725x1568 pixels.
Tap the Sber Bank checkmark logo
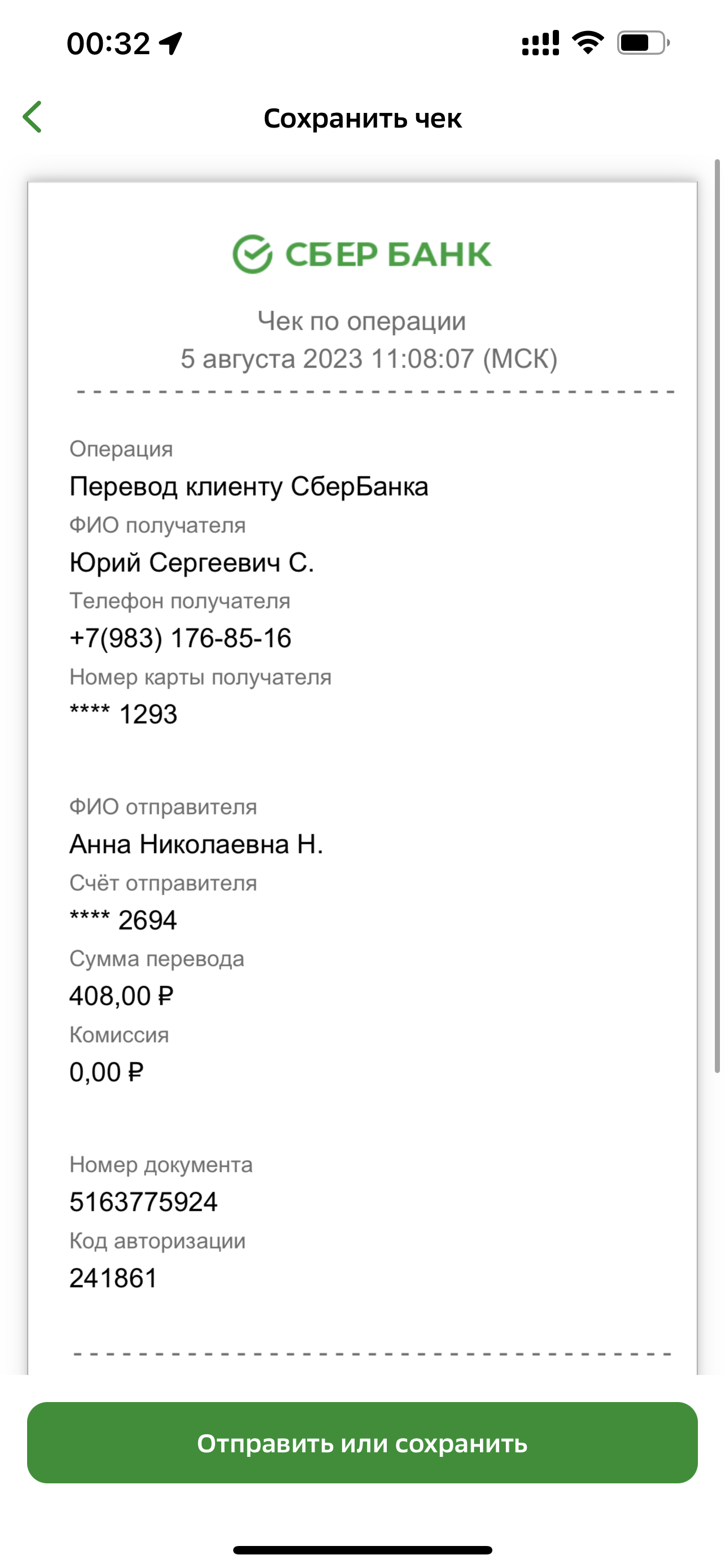pos(252,254)
